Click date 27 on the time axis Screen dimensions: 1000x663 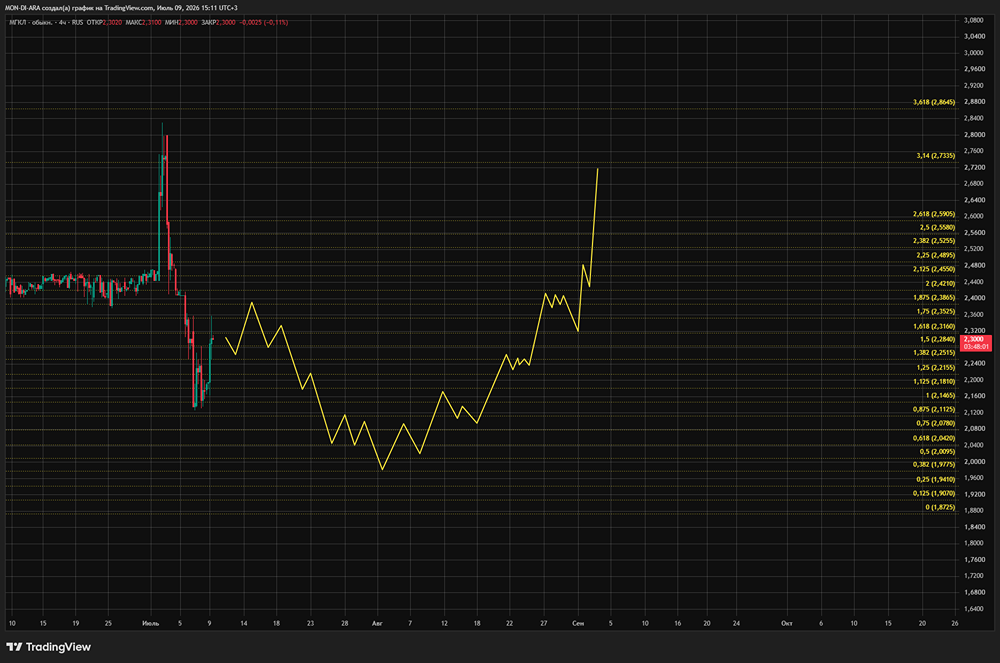click(x=543, y=623)
